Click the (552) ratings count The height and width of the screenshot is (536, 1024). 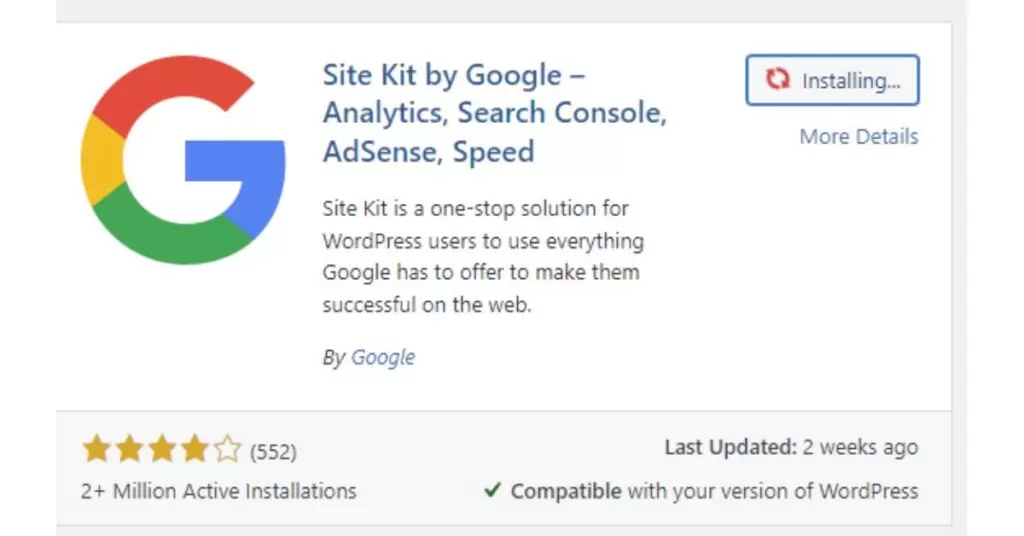(273, 452)
